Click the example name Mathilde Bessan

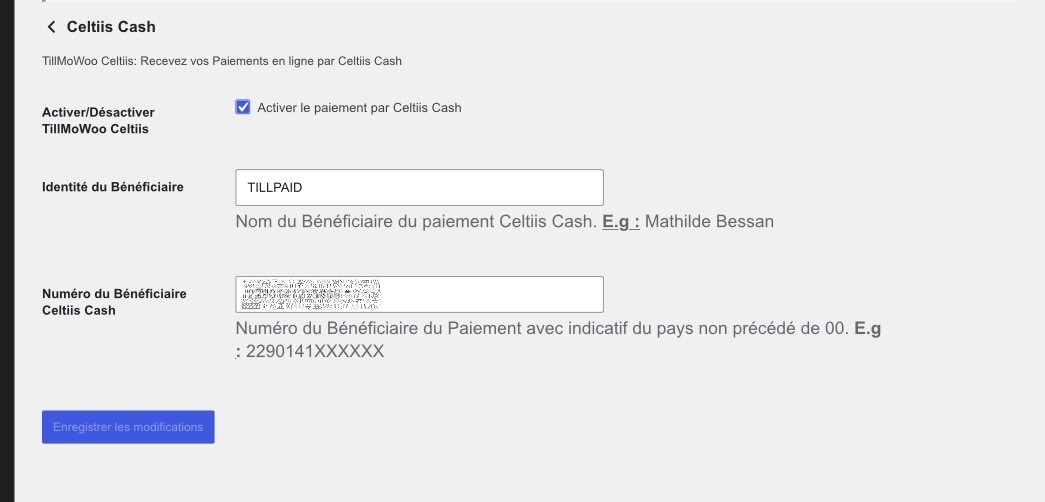click(709, 221)
